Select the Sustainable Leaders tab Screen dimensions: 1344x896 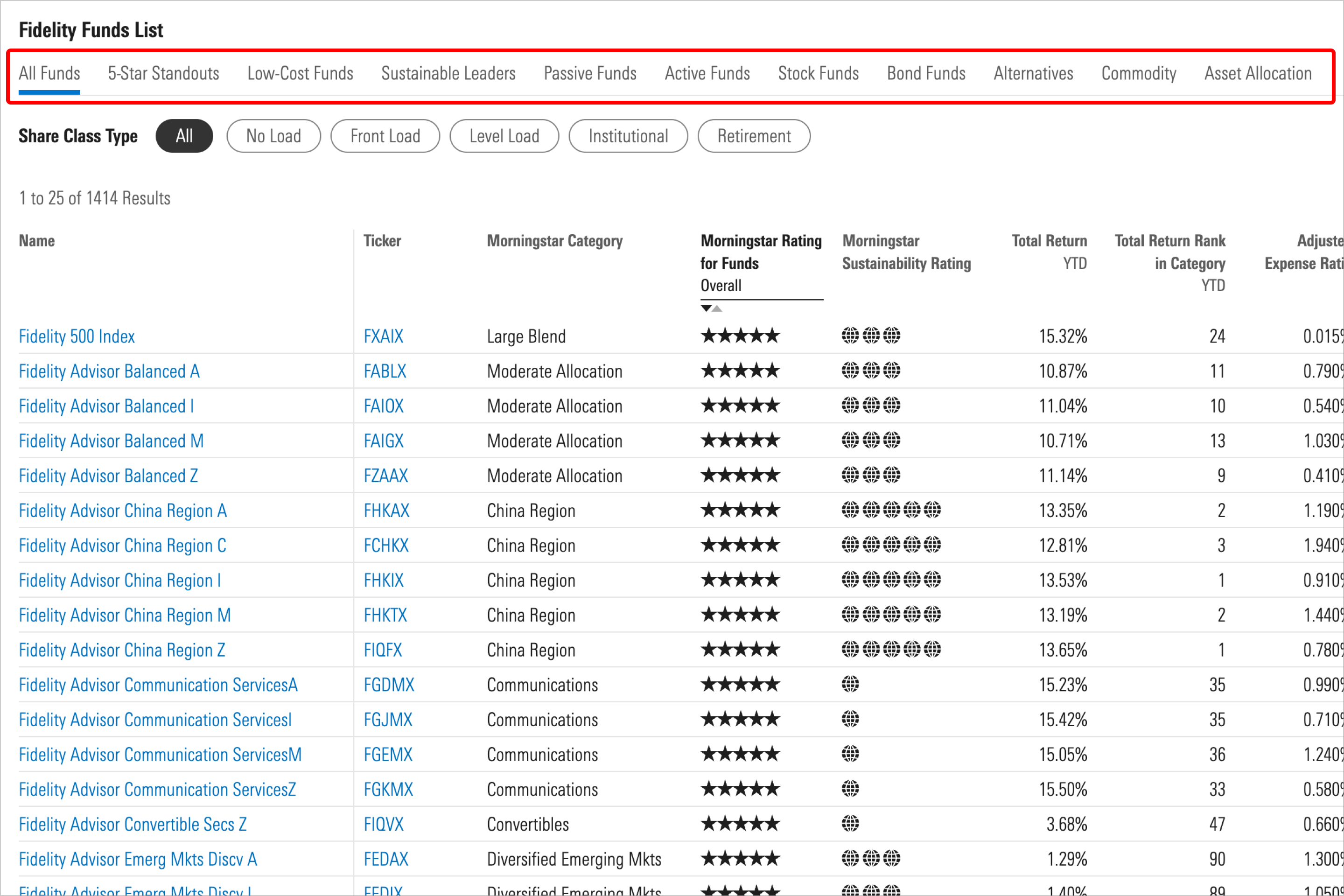[x=448, y=74]
